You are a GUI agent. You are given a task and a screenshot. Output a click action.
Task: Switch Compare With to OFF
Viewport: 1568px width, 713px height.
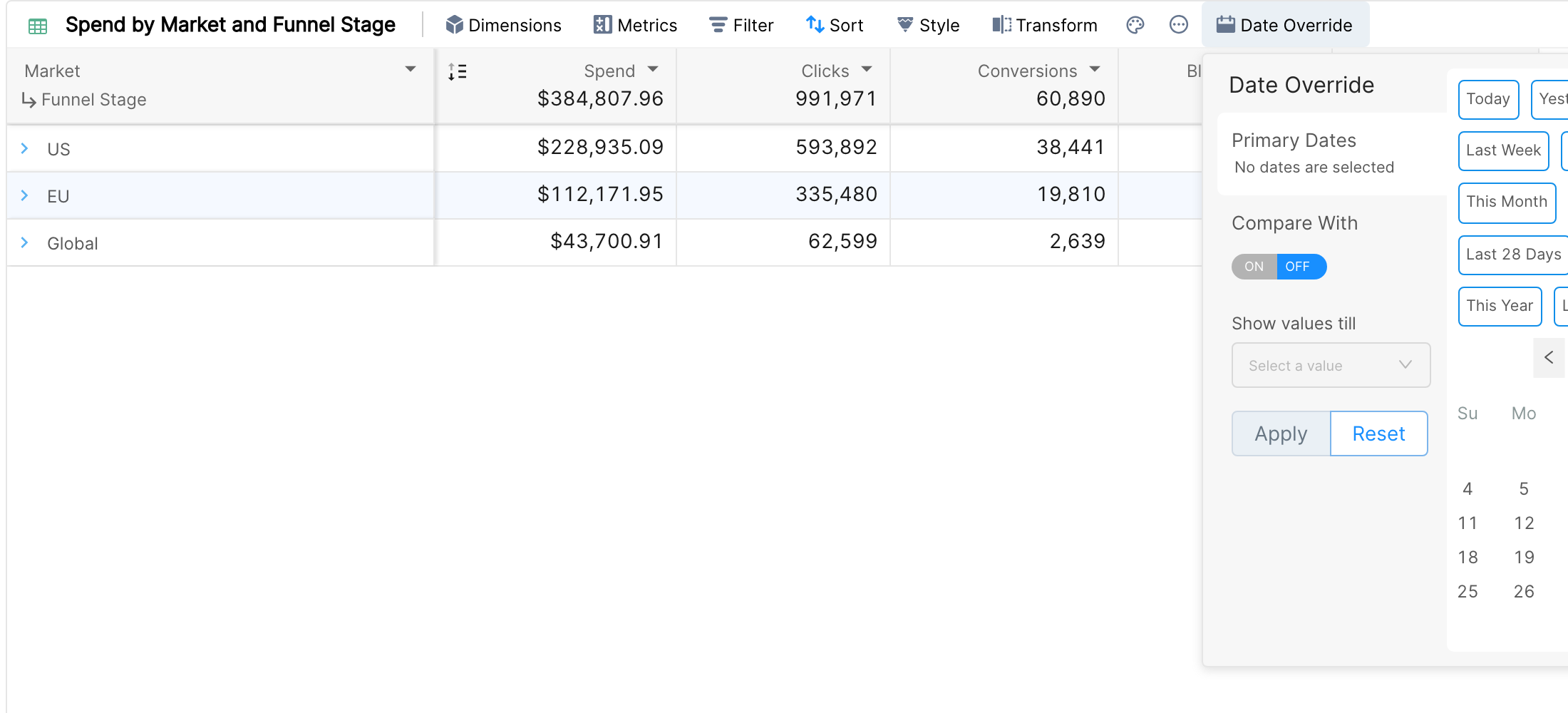1301,267
